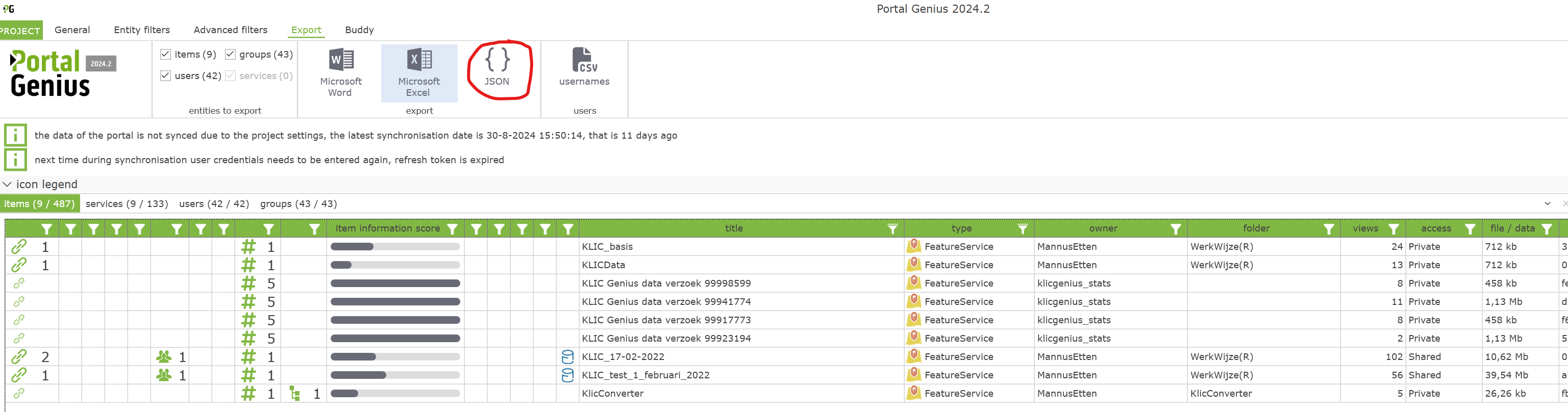Click hash icon in KLIC_basis row
1568x412 pixels.
(x=248, y=246)
